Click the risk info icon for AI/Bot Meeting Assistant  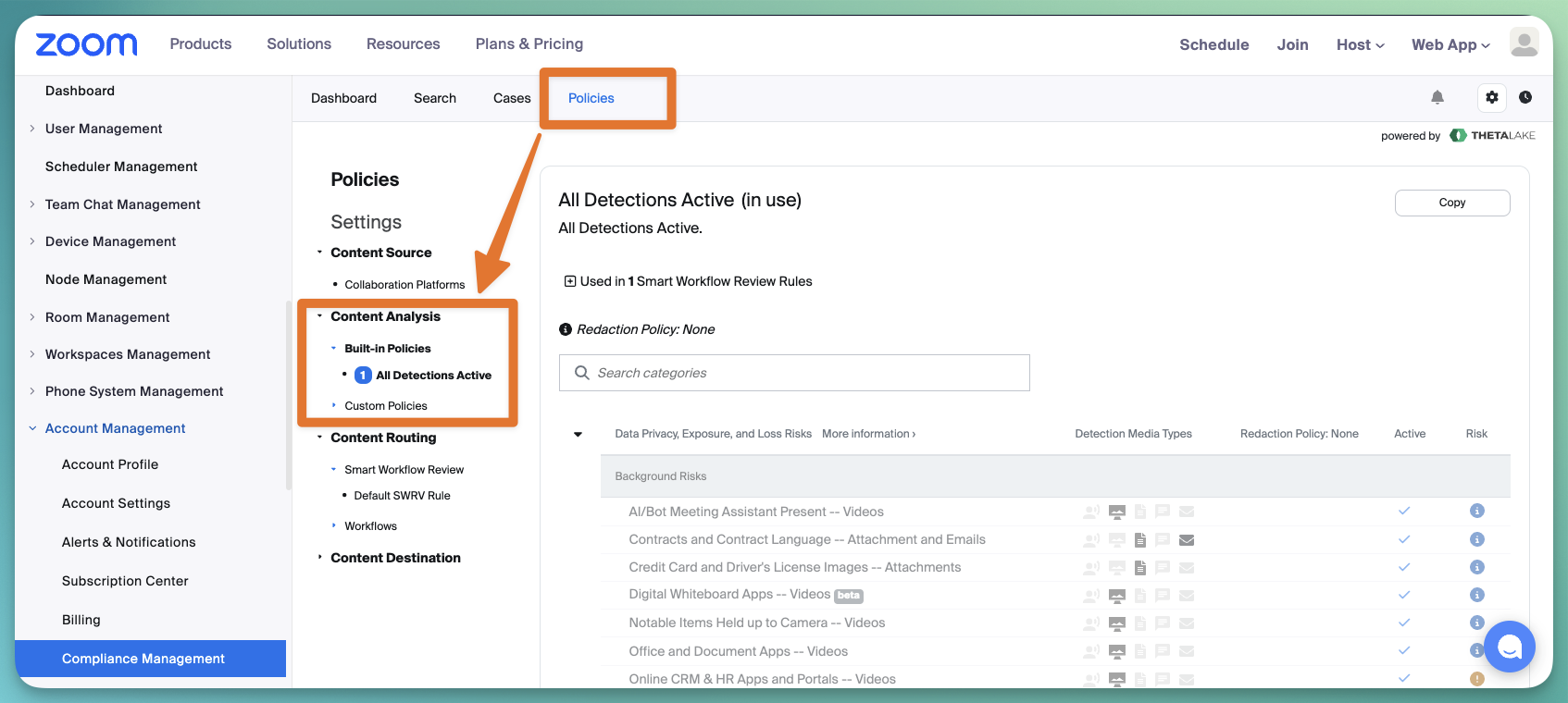point(1477,511)
